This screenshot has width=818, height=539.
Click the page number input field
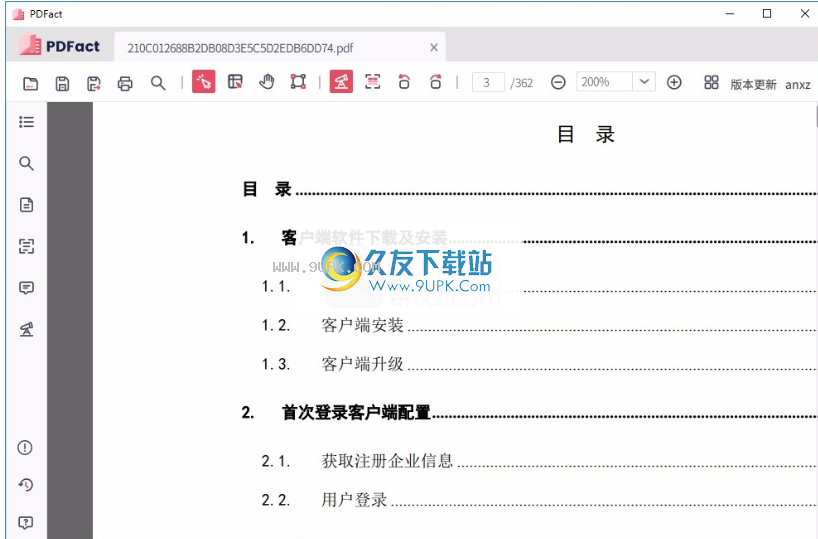[x=488, y=82]
